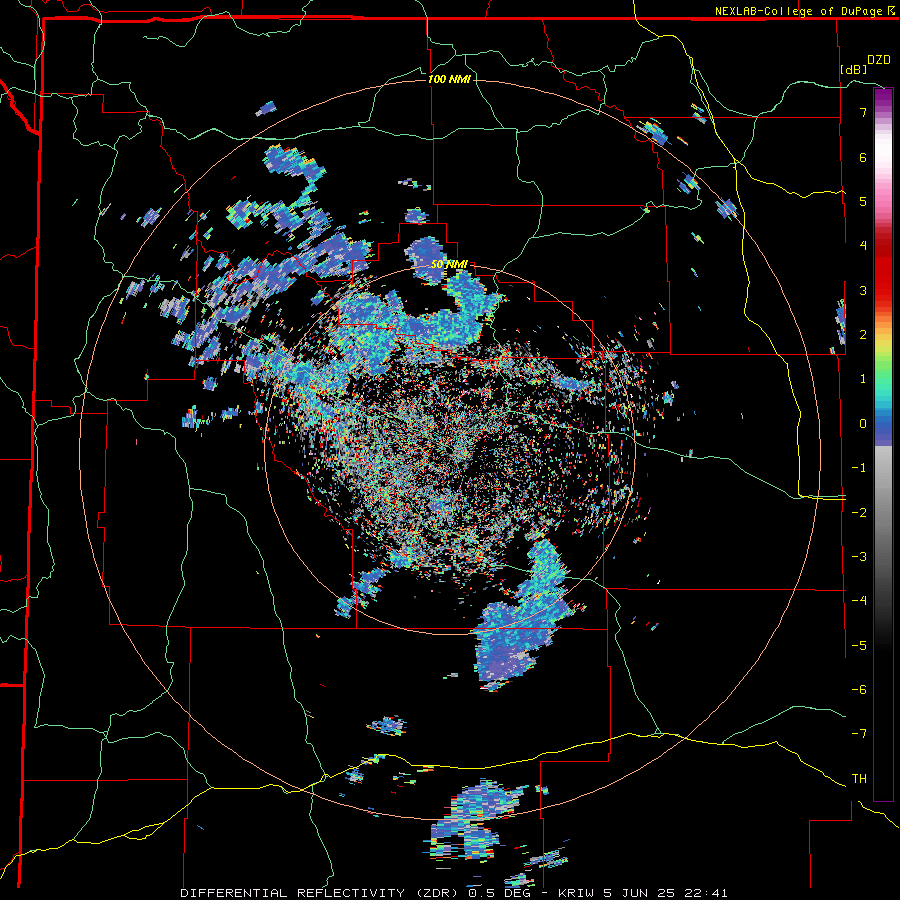
Task: Click the -6 dB value on color scale
Action: [x=859, y=689]
